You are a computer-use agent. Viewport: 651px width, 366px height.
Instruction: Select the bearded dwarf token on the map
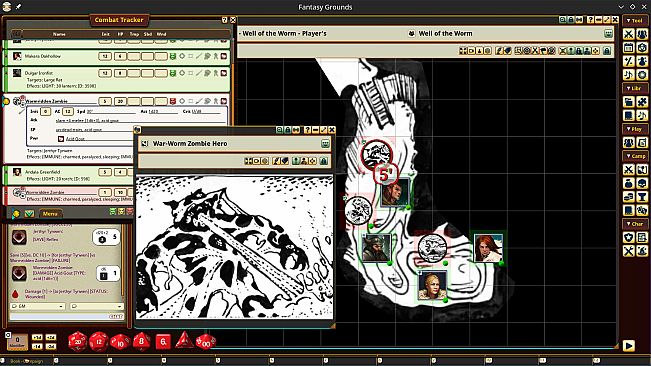pyautogui.click(x=376, y=248)
